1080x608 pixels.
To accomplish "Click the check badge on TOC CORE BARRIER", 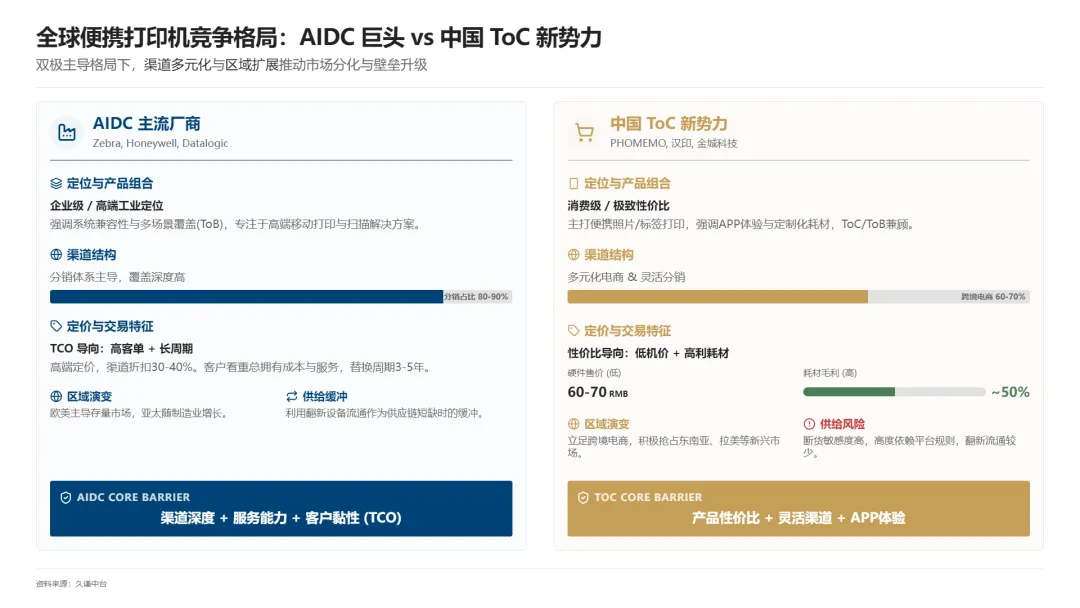I will [583, 497].
